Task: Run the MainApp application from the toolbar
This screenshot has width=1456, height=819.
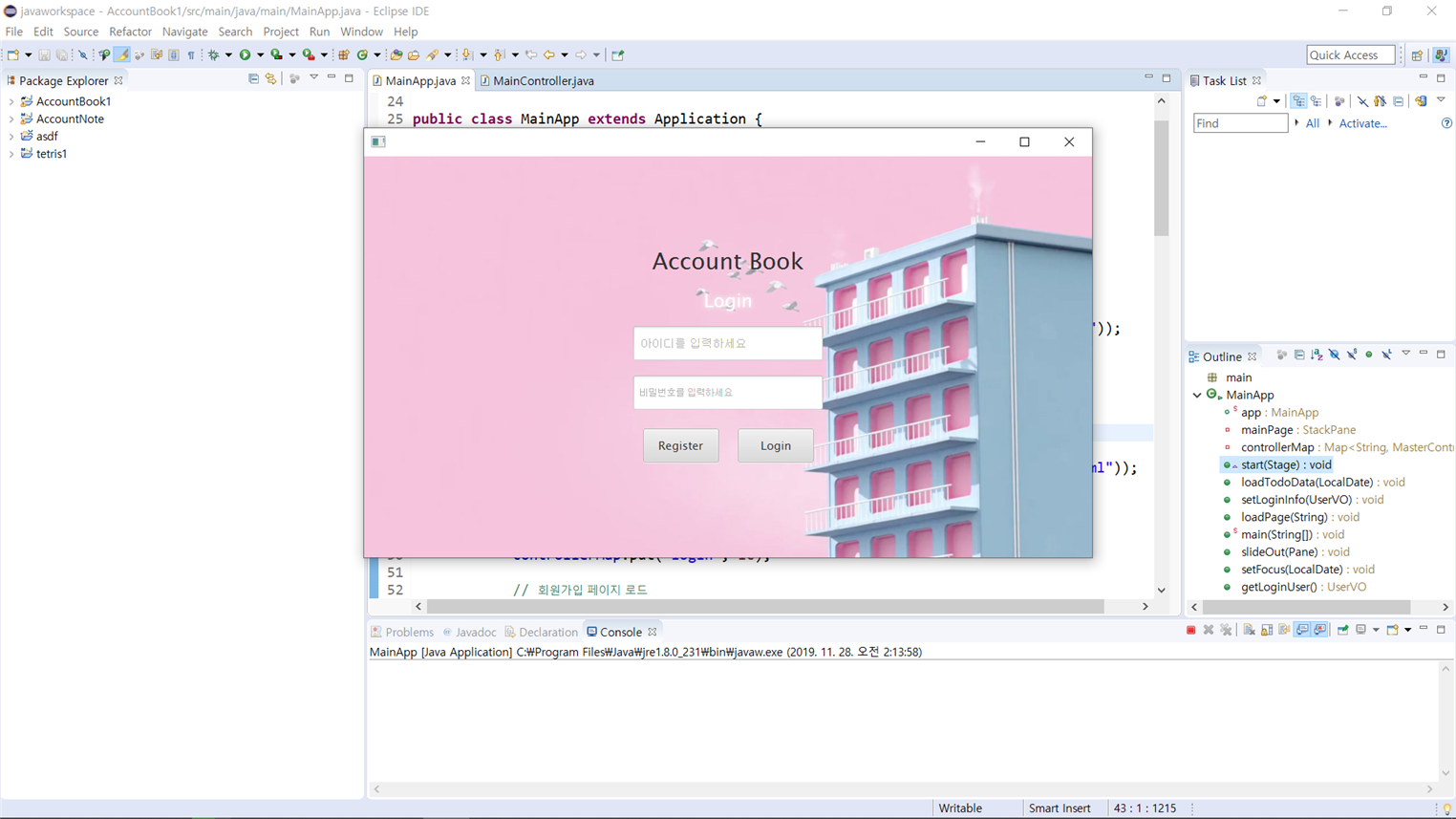Action: pos(245,54)
